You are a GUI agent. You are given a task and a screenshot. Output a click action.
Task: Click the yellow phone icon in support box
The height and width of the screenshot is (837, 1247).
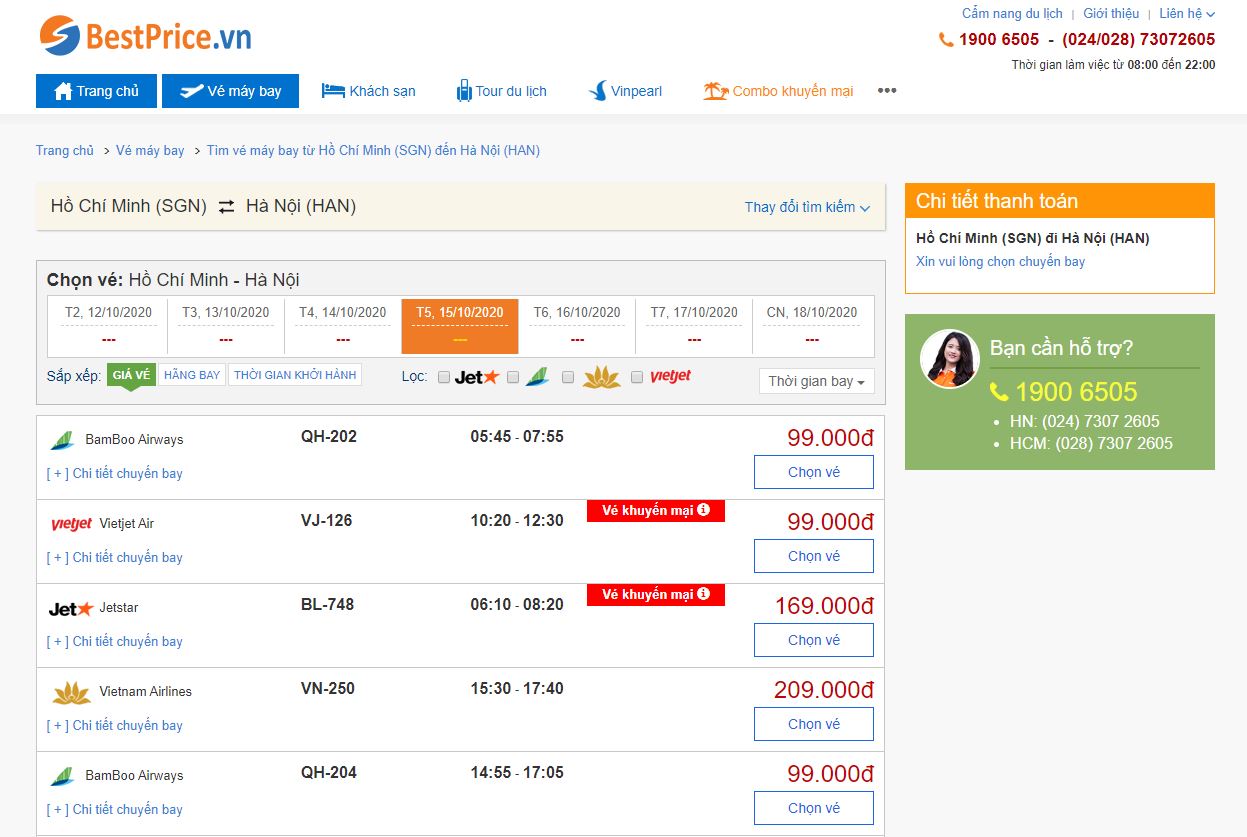(999, 392)
